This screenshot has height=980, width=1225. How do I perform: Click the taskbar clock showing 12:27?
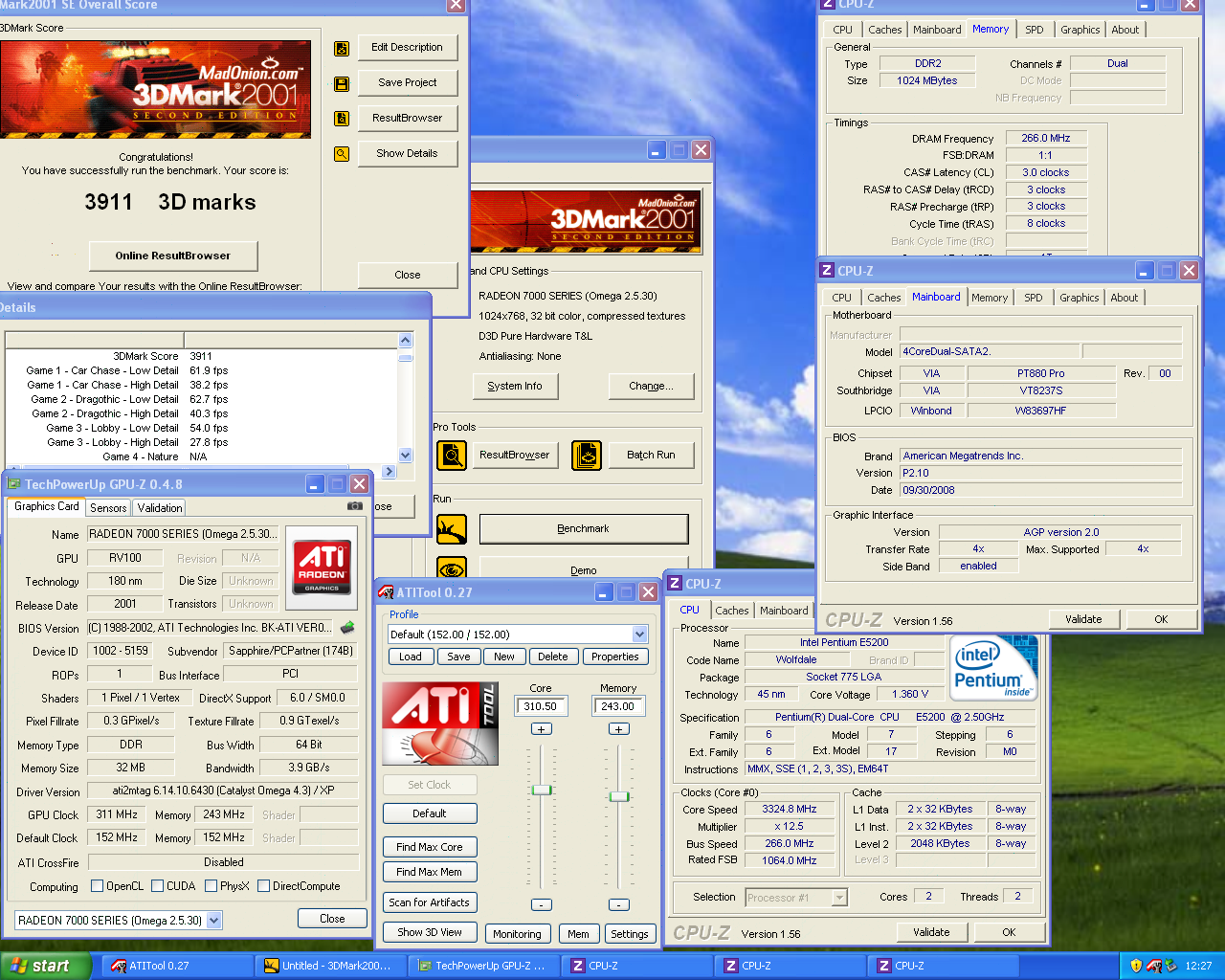1198,967
